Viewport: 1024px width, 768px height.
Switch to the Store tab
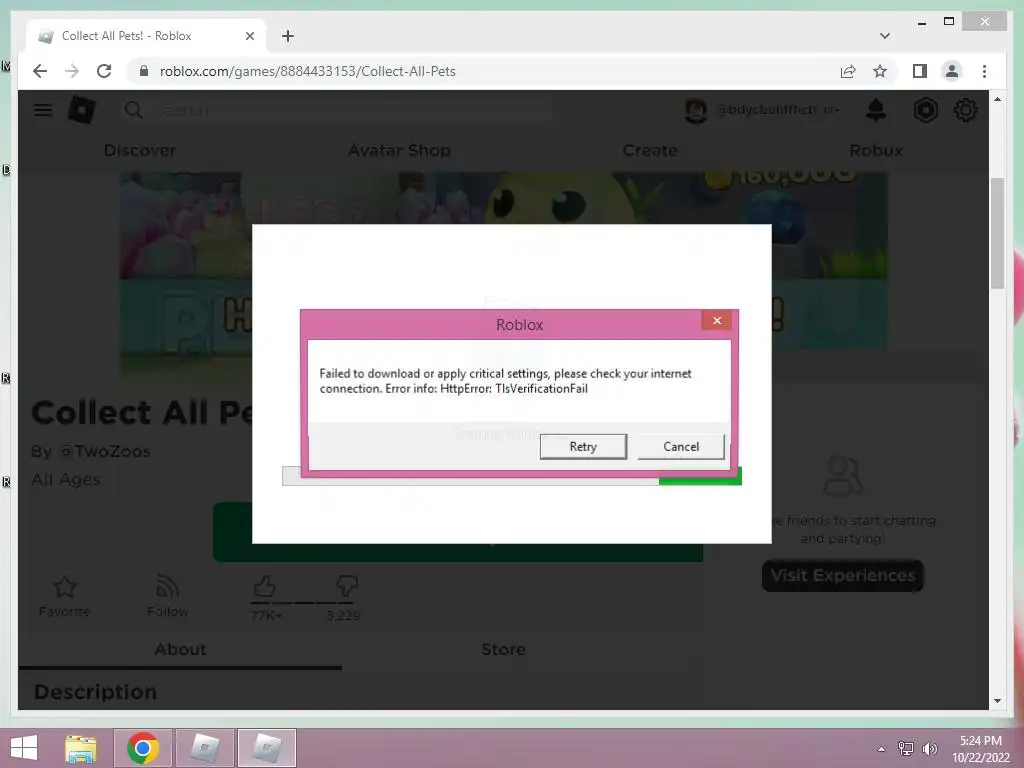pos(503,649)
